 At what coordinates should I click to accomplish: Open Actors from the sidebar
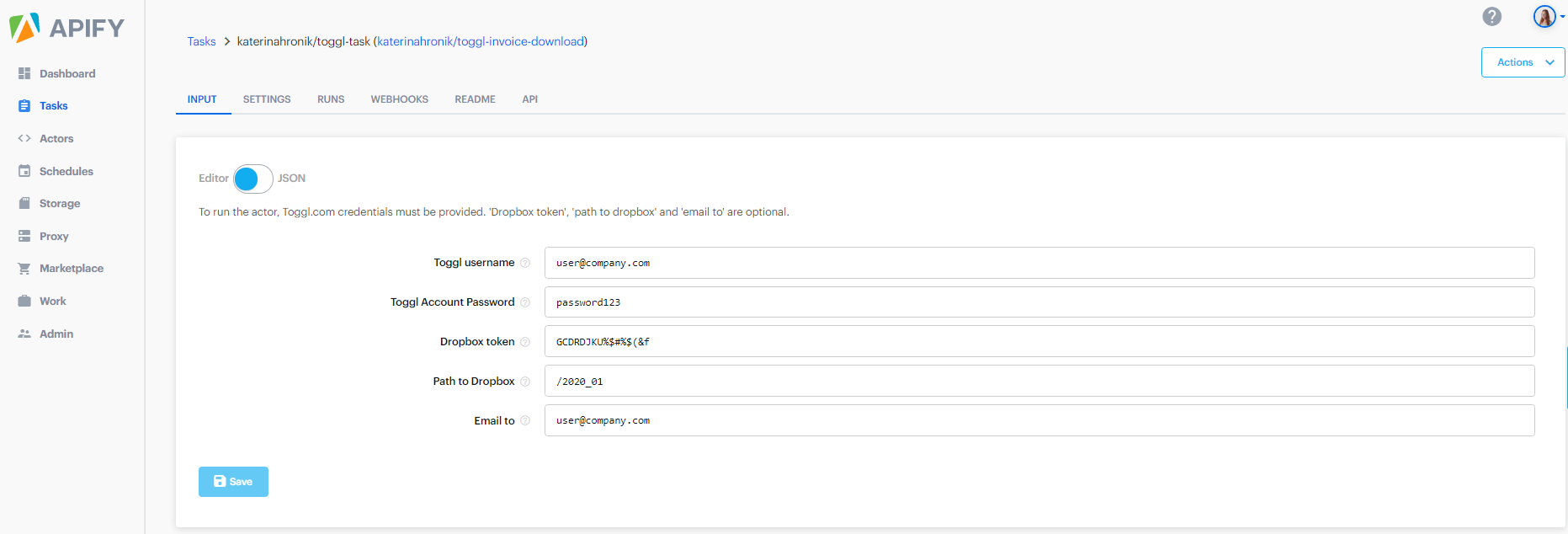point(56,138)
